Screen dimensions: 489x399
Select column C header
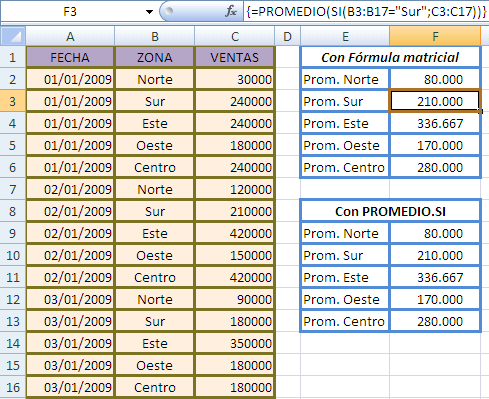(x=235, y=36)
